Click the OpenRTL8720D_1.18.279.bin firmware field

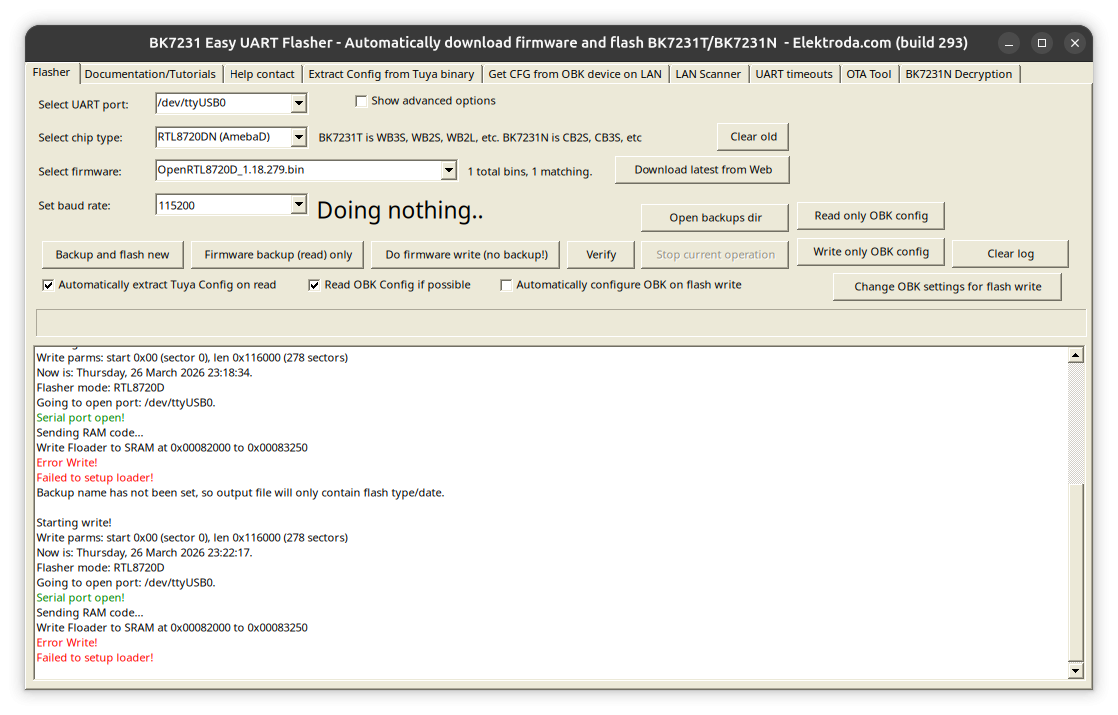tap(298, 170)
